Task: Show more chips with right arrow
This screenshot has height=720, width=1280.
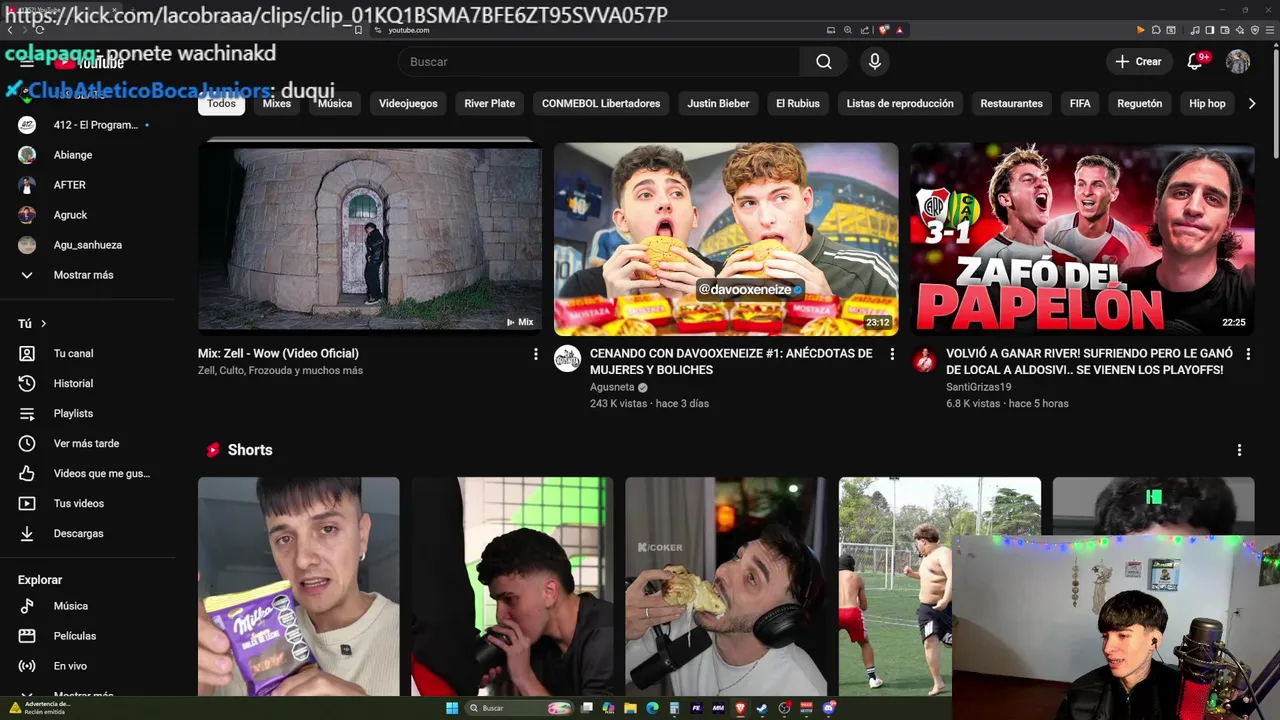Action: pos(1251,103)
